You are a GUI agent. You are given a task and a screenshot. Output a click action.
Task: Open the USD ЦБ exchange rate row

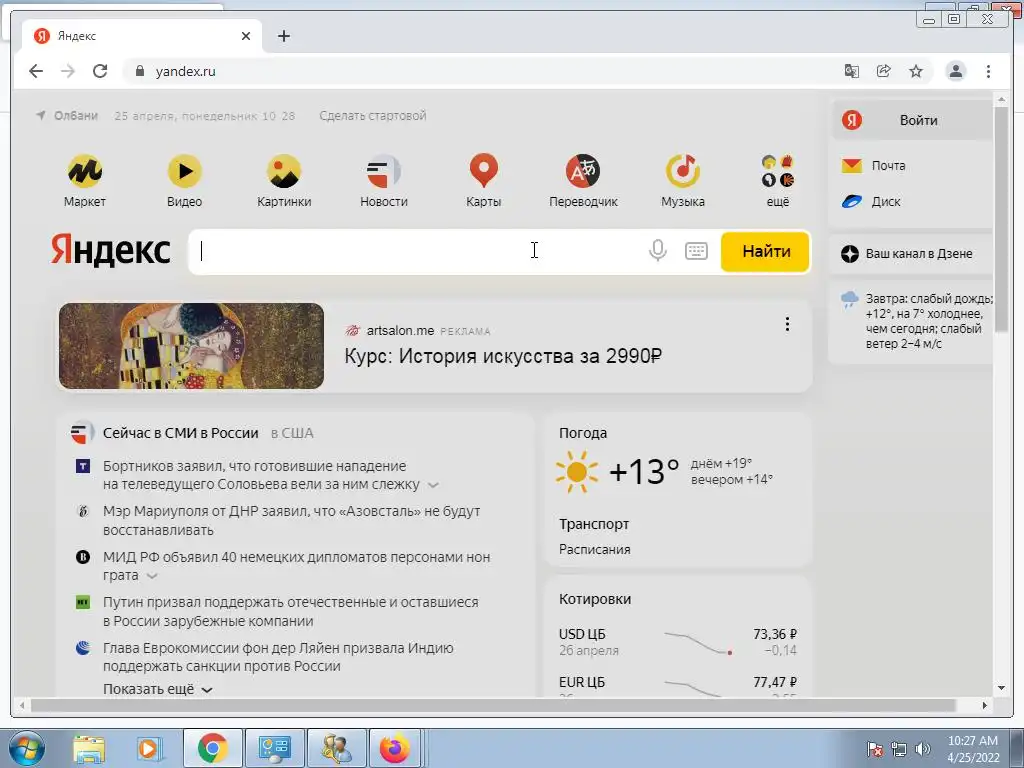coord(677,642)
